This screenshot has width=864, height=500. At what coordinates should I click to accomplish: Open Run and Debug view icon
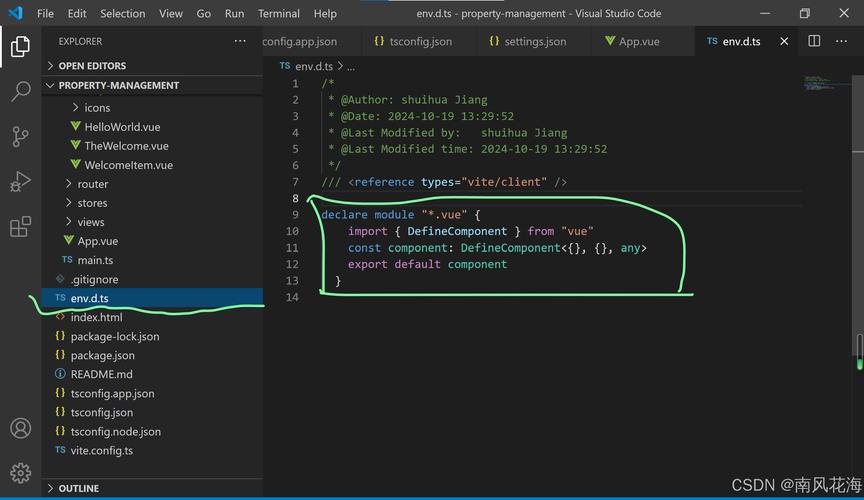pyautogui.click(x=20, y=182)
